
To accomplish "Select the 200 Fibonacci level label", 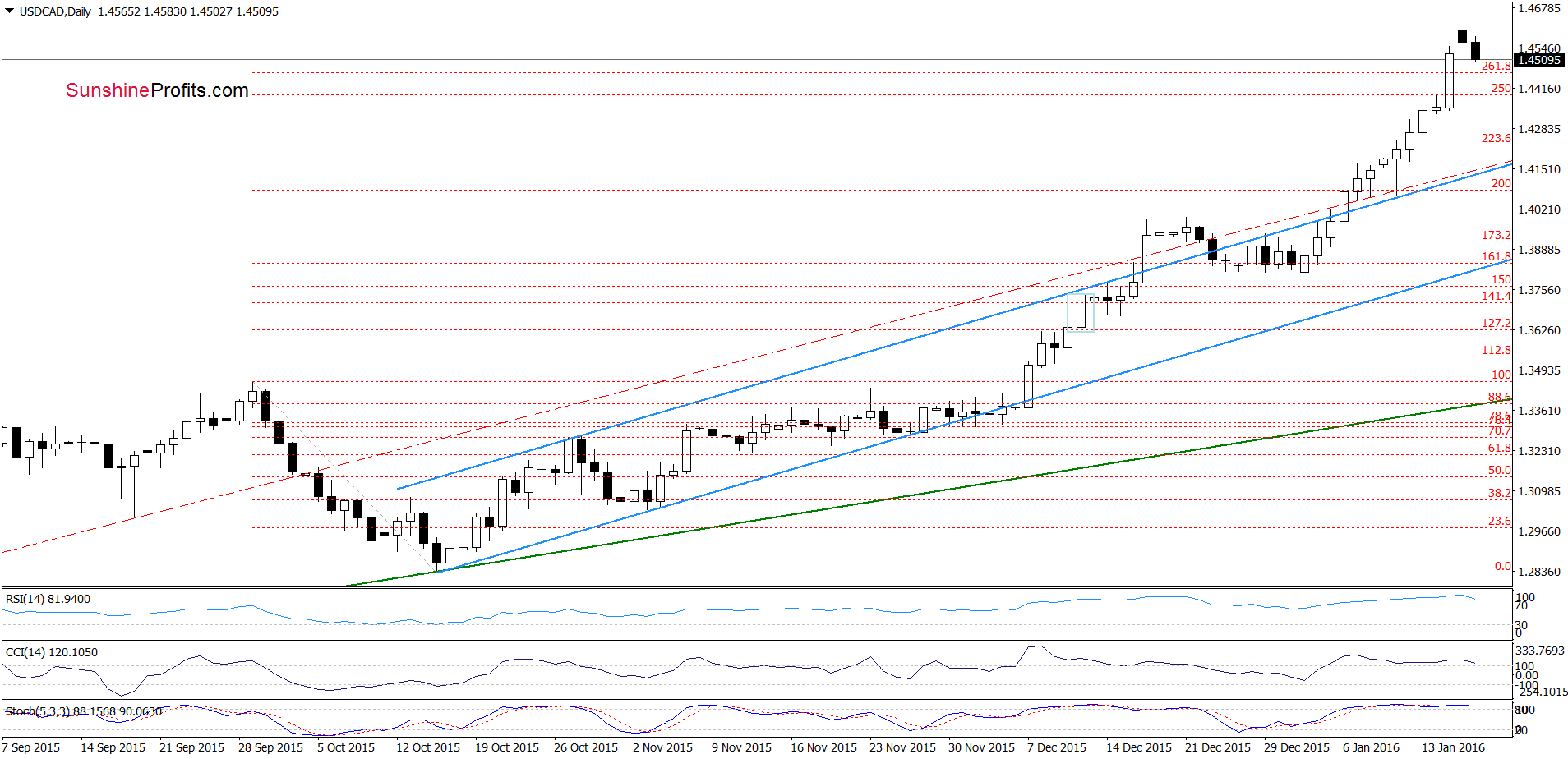I will pyautogui.click(x=1501, y=183).
